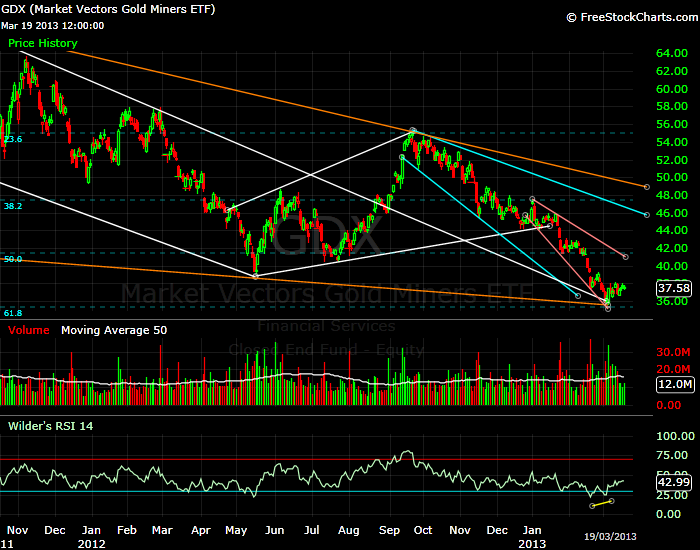Click the 20.0M volume axis label
The height and width of the screenshot is (550, 700).
[673, 369]
